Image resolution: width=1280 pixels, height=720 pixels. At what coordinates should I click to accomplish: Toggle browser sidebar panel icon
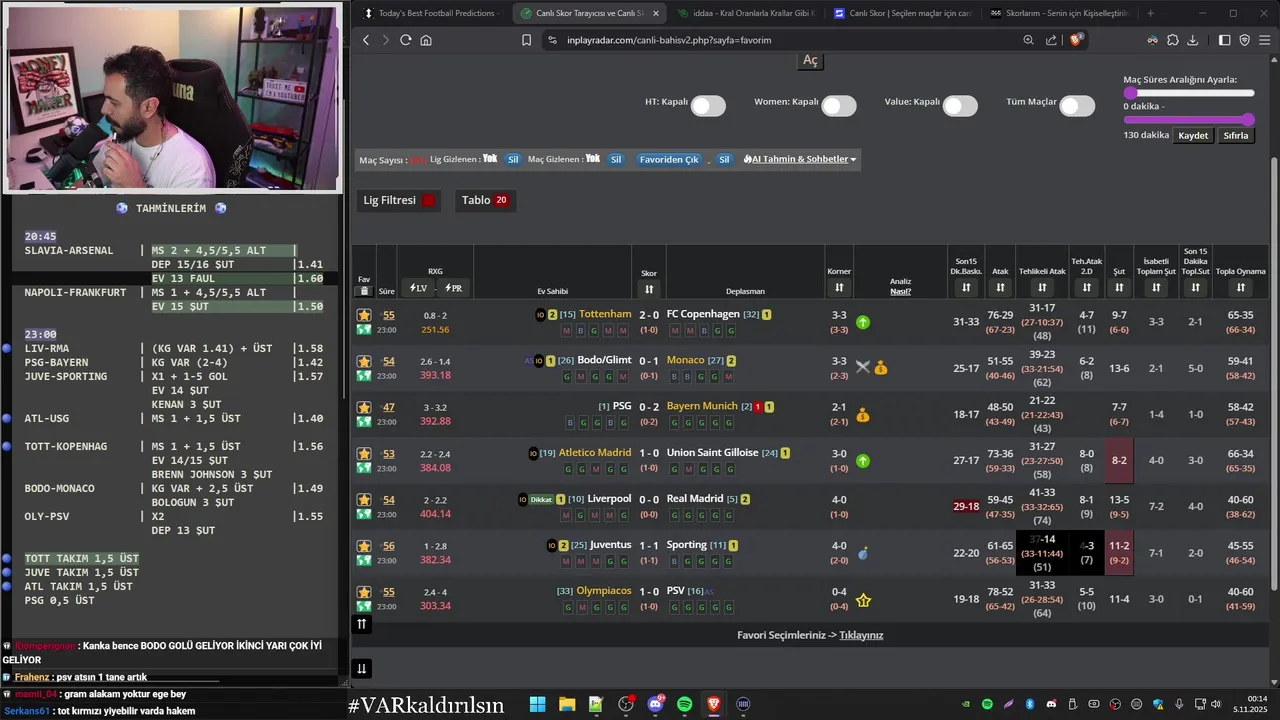1224,40
